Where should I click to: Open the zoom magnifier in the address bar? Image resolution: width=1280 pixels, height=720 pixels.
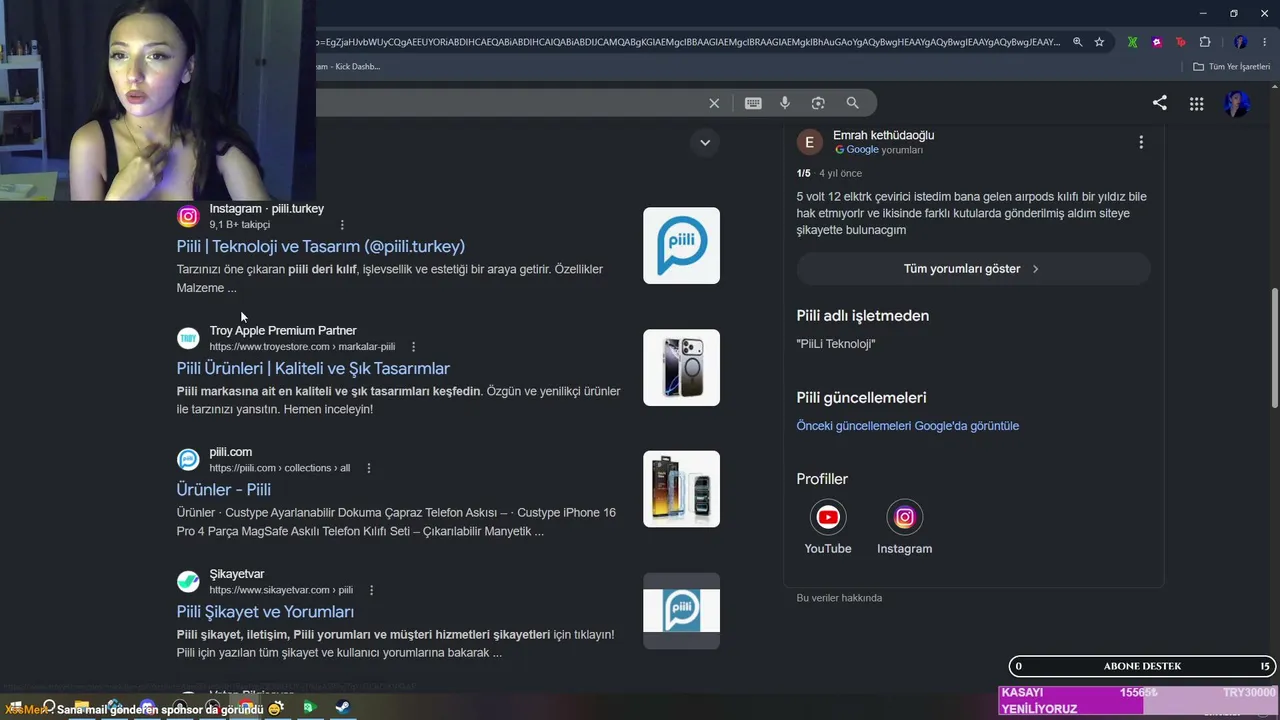point(1077,42)
